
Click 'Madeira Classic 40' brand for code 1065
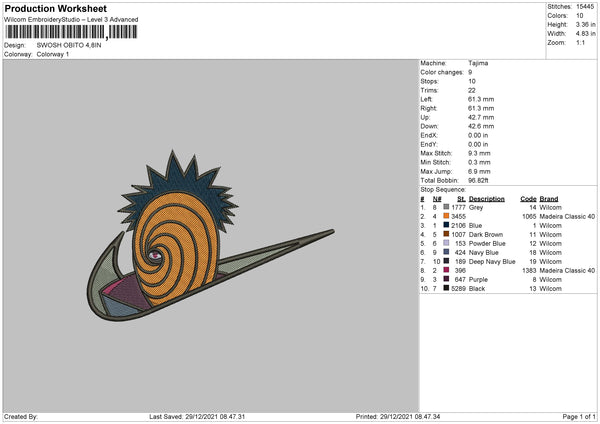pos(567,217)
